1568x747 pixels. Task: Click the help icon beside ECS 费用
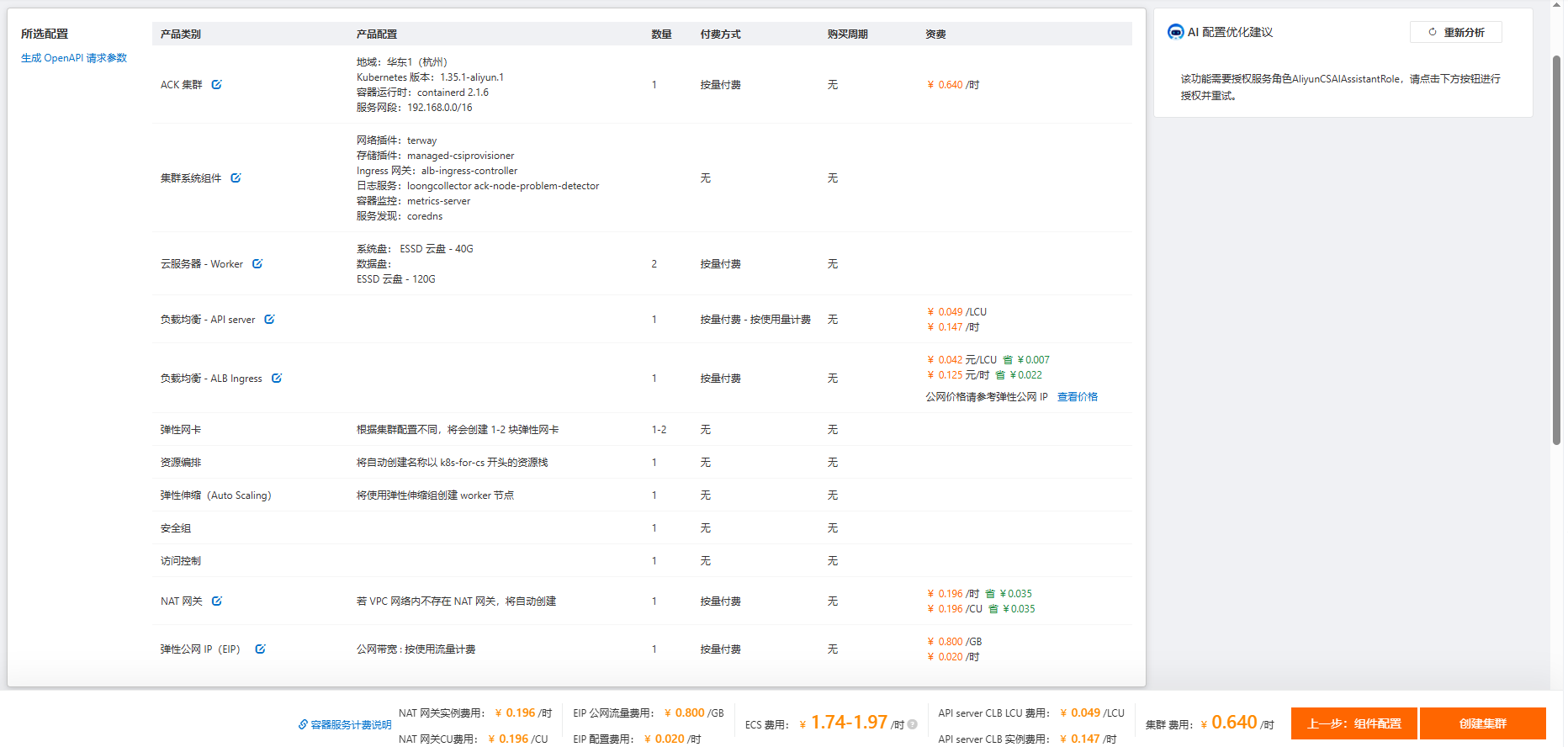pos(913,724)
